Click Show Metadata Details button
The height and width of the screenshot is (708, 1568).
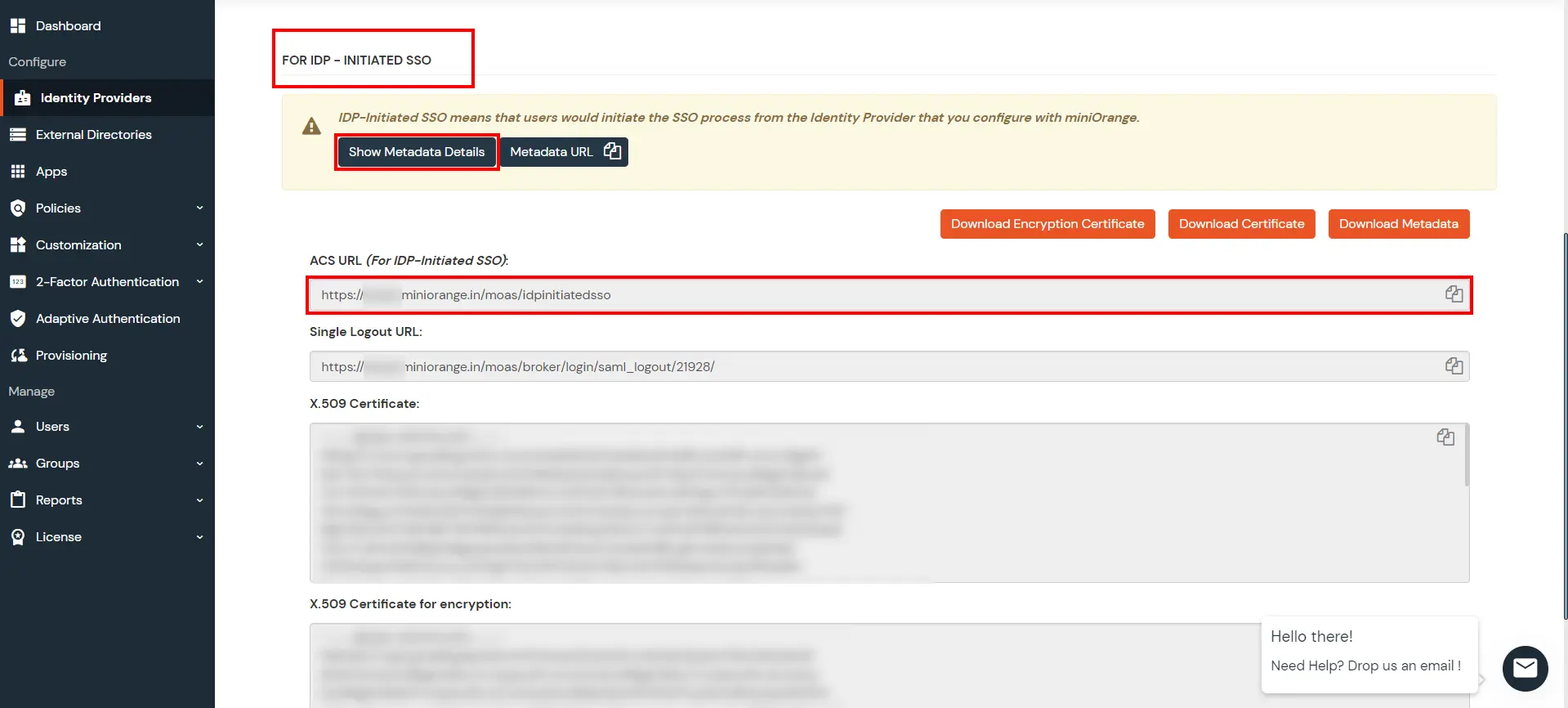click(417, 152)
